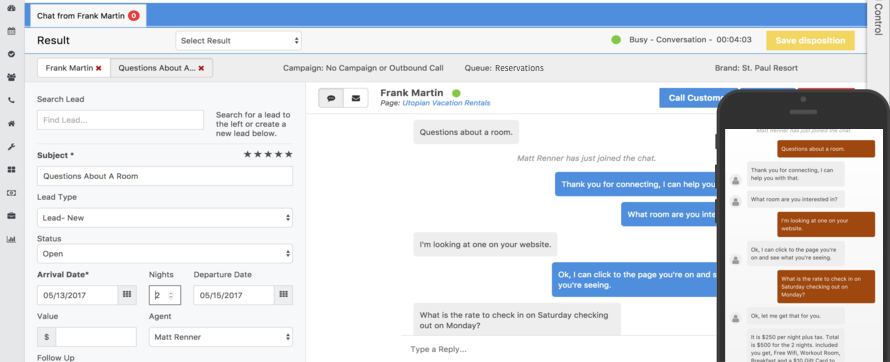
Task: Click green online dot next to Frank Martin
Action: pos(456,93)
